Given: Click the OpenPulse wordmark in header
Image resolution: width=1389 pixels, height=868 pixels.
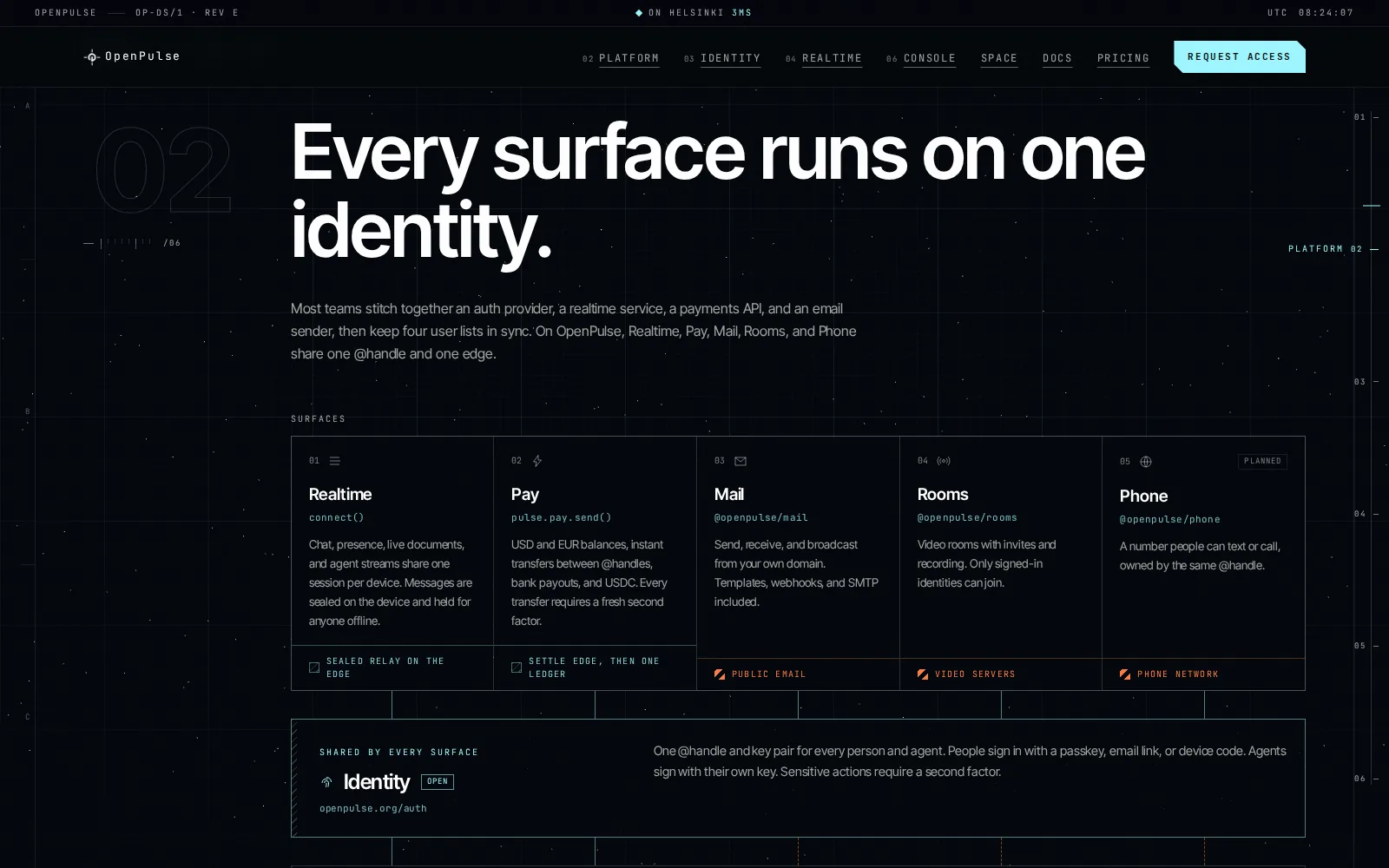Looking at the screenshot, I should [142, 56].
